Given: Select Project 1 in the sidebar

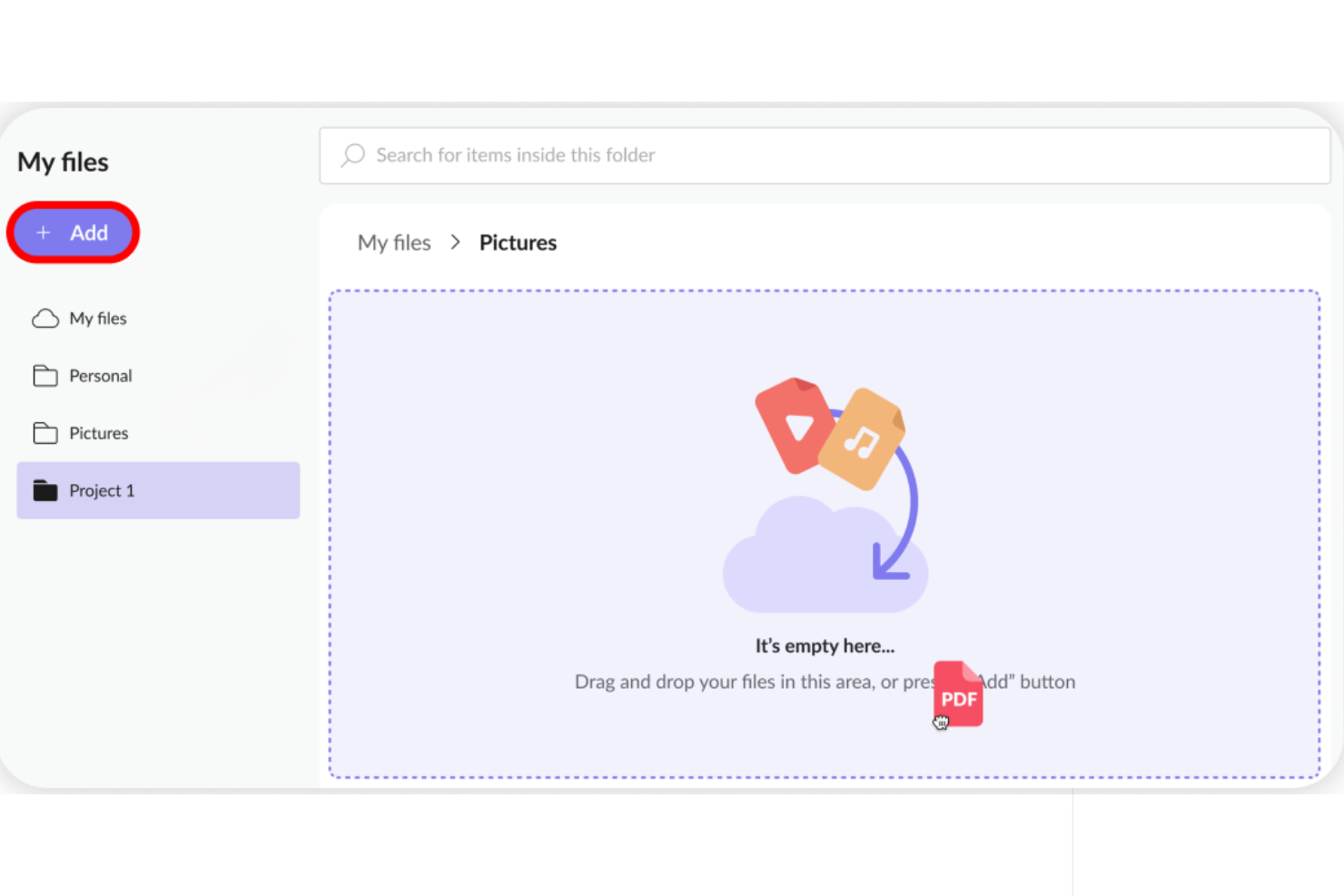Looking at the screenshot, I should [x=102, y=490].
